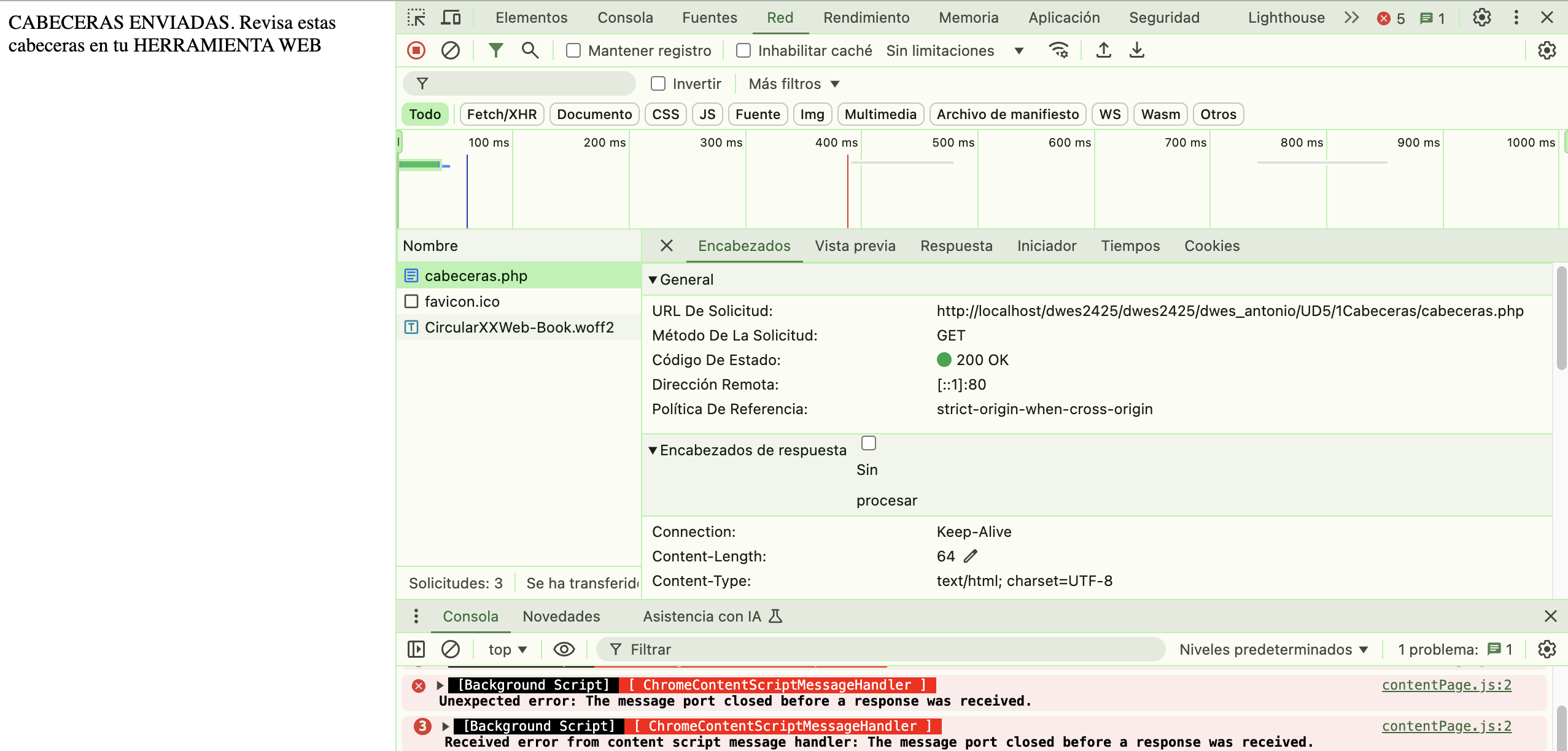Open second contentPage.js:2 source link
Viewport: 1568px width, 751px height.
(1446, 726)
